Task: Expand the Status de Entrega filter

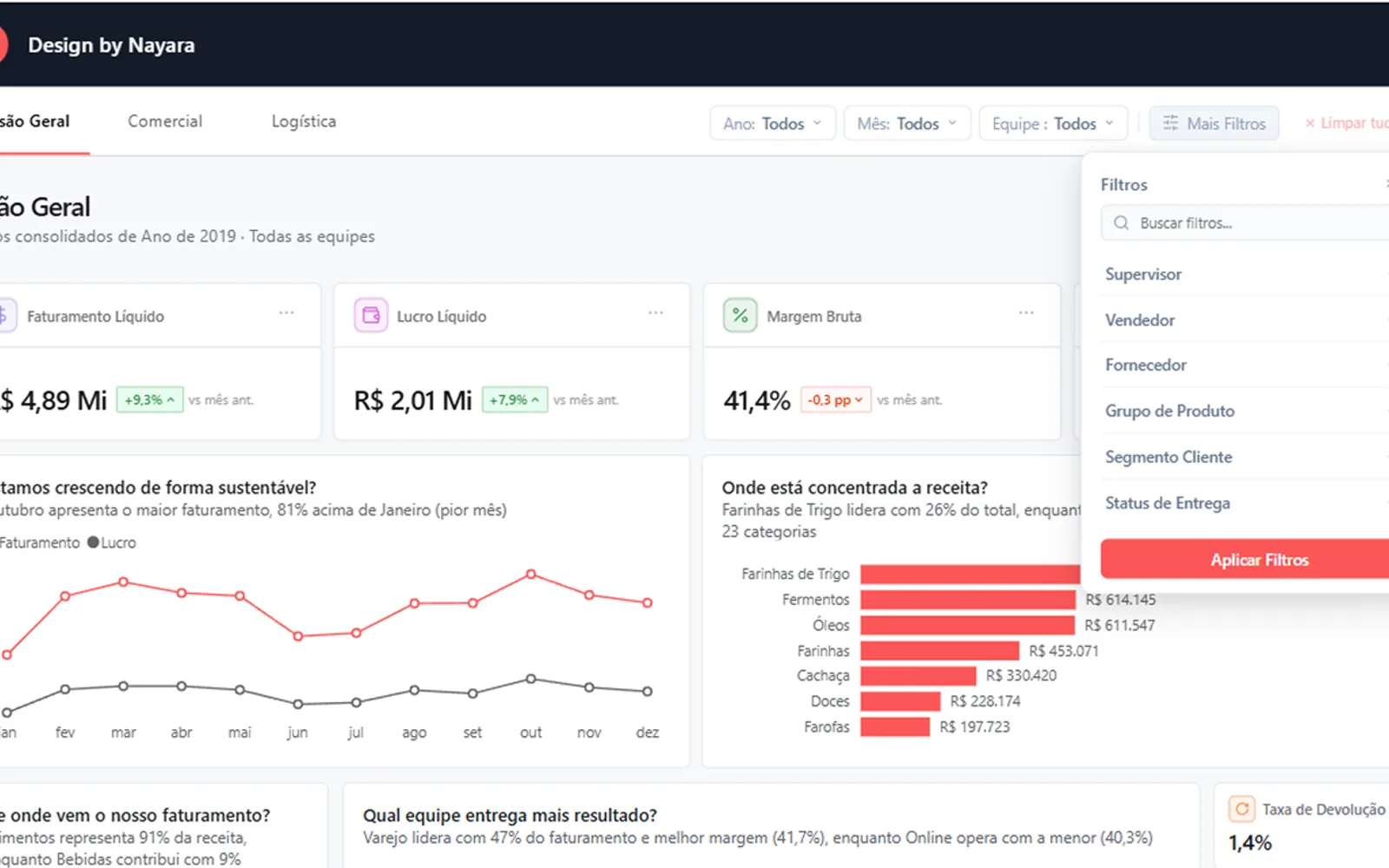Action: 1245,503
